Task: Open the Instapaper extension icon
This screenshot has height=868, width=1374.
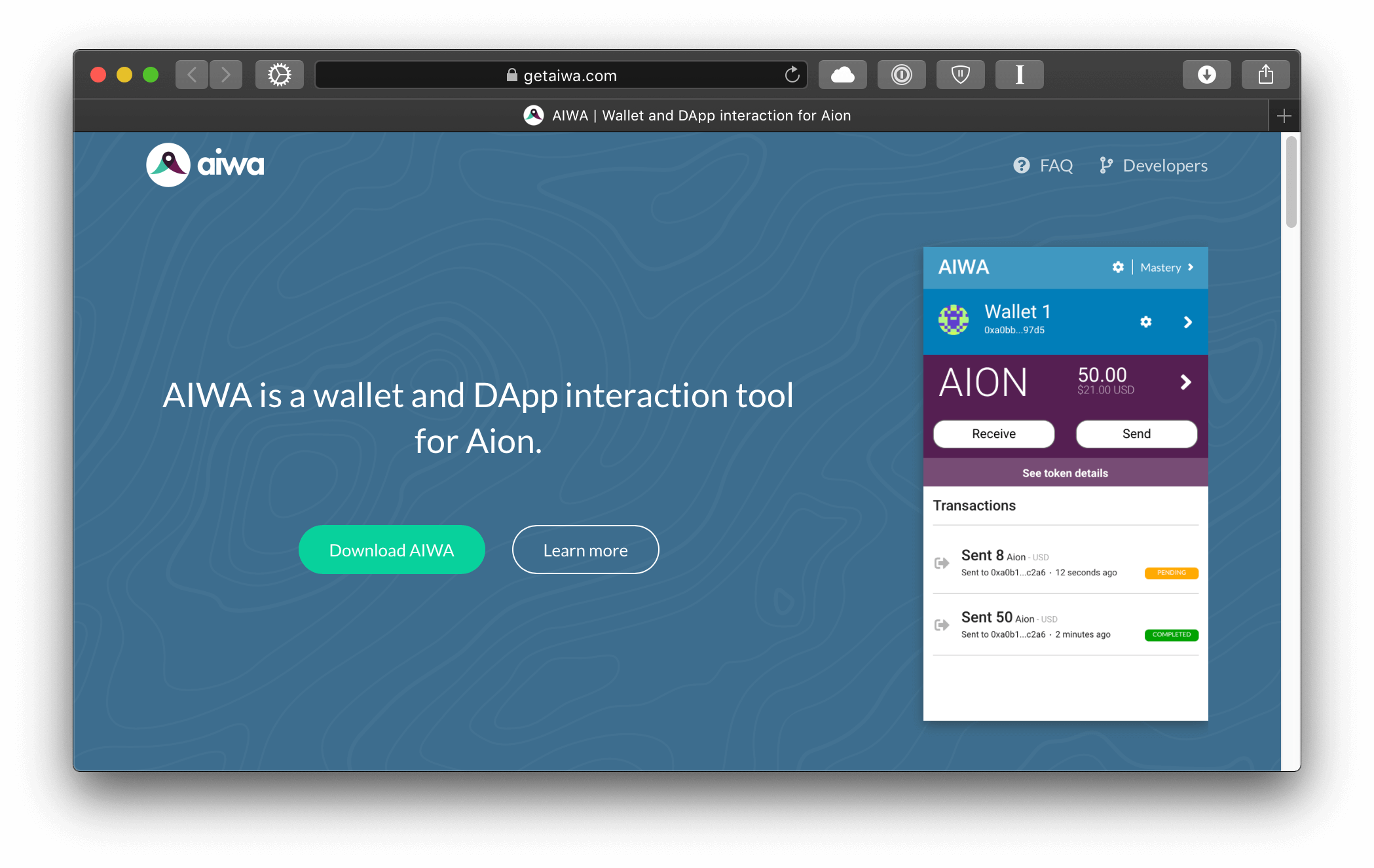Action: pos(1019,75)
